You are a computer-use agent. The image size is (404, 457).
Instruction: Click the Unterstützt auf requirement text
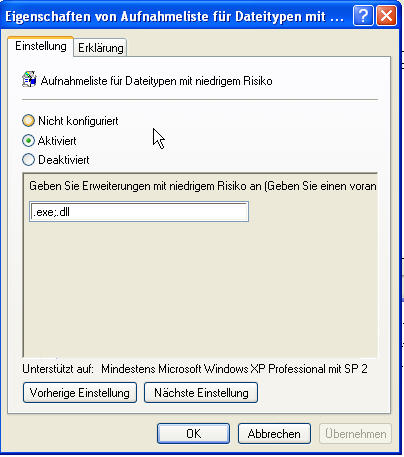[x=195, y=369]
